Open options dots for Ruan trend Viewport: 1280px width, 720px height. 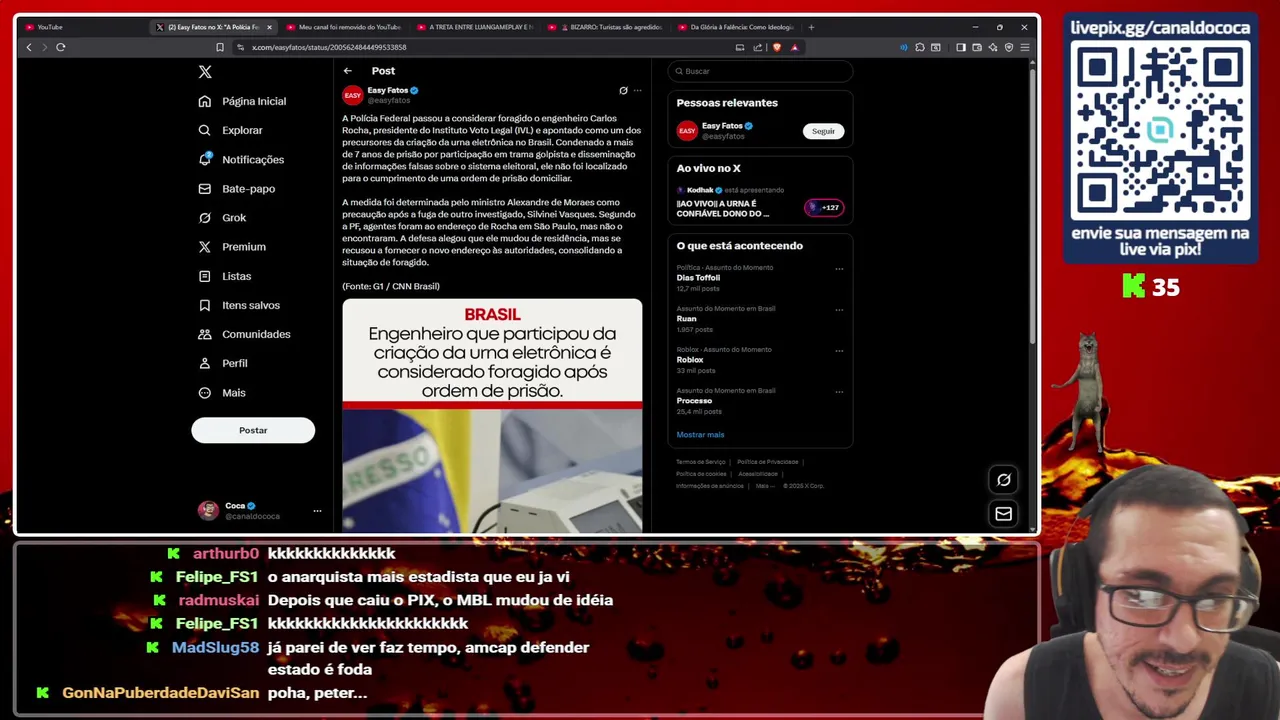click(839, 309)
